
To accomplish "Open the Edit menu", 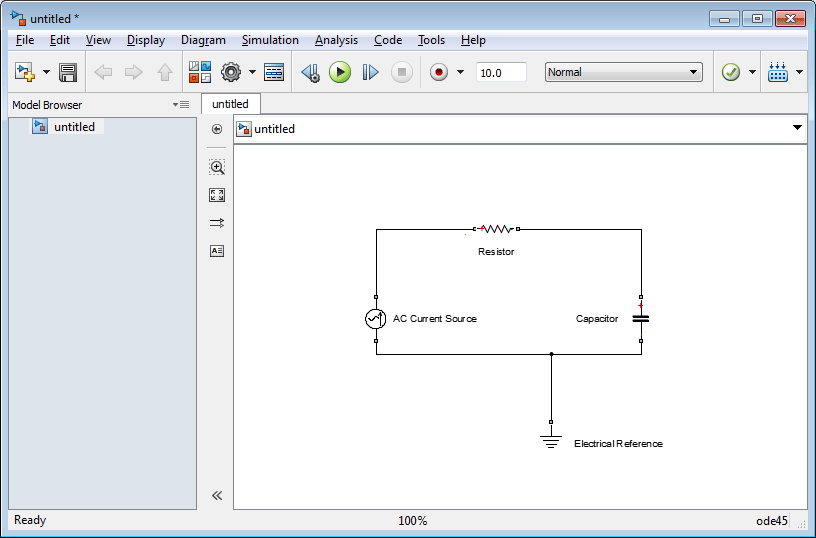I will pos(59,40).
